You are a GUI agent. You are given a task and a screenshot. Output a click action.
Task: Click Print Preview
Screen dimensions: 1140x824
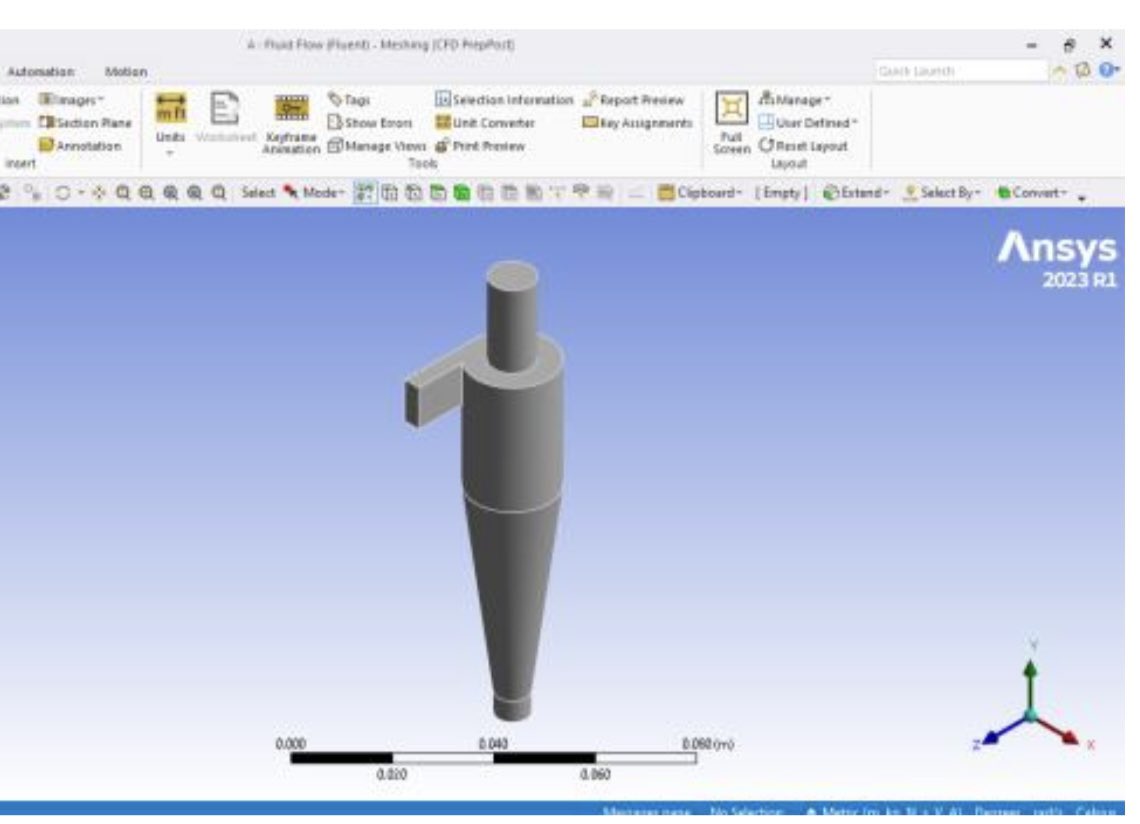pyautogui.click(x=480, y=145)
